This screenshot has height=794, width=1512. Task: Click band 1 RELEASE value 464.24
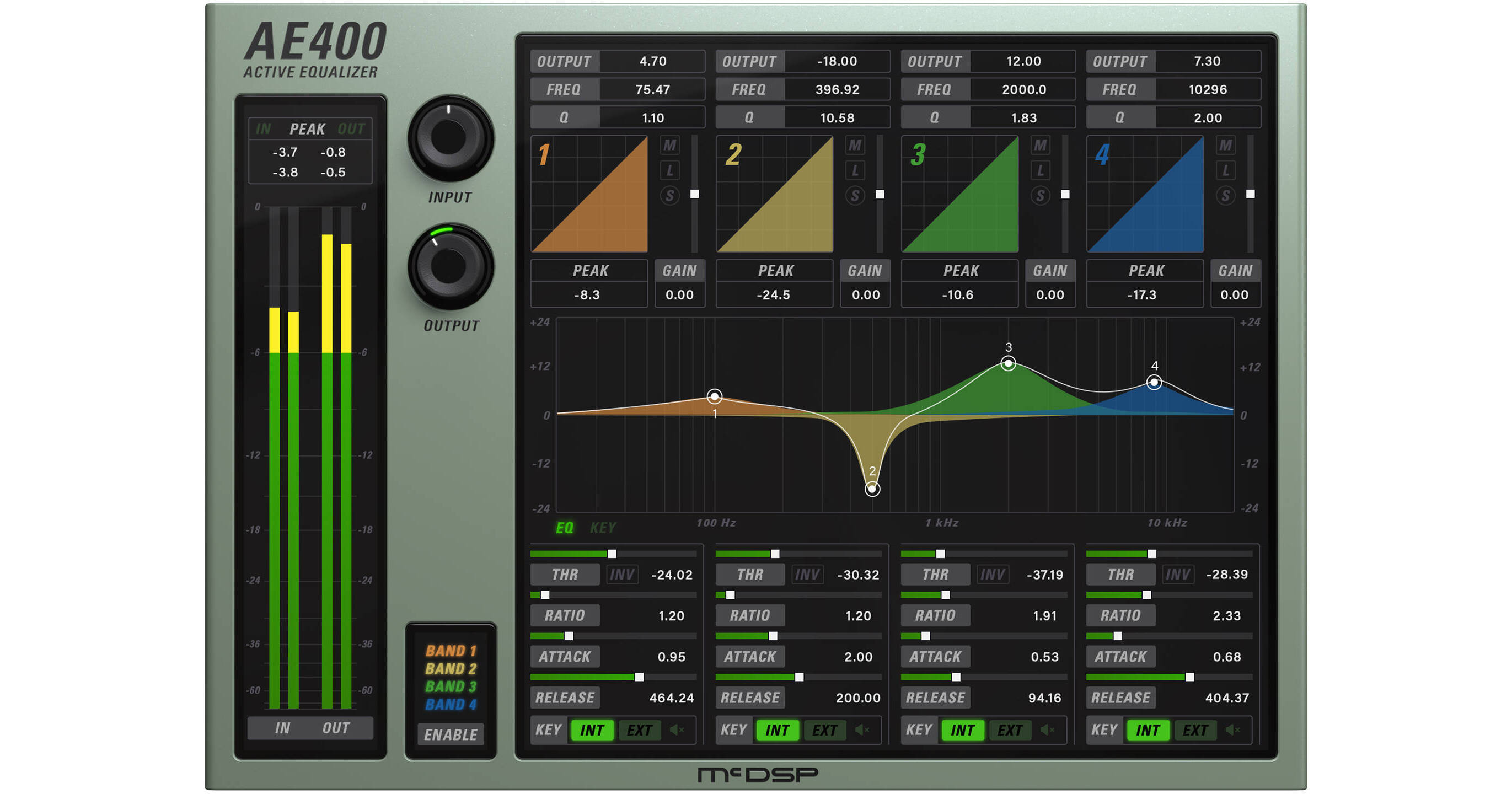(672, 698)
